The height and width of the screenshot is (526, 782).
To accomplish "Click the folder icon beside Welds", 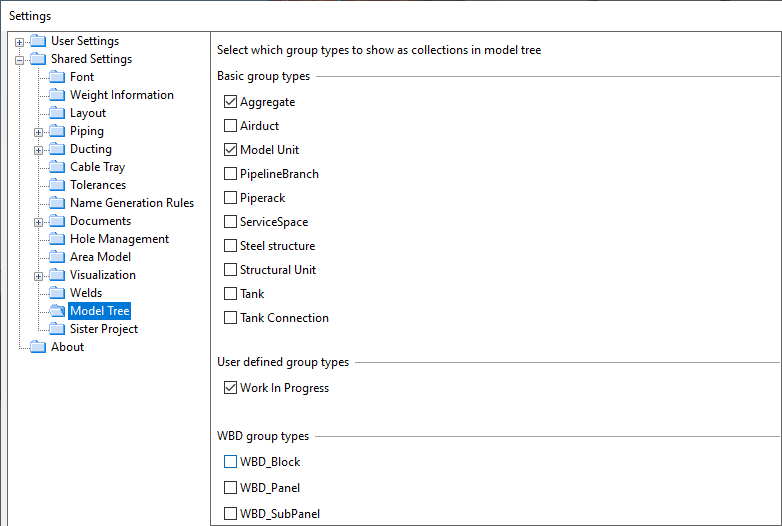I will pyautogui.click(x=57, y=293).
